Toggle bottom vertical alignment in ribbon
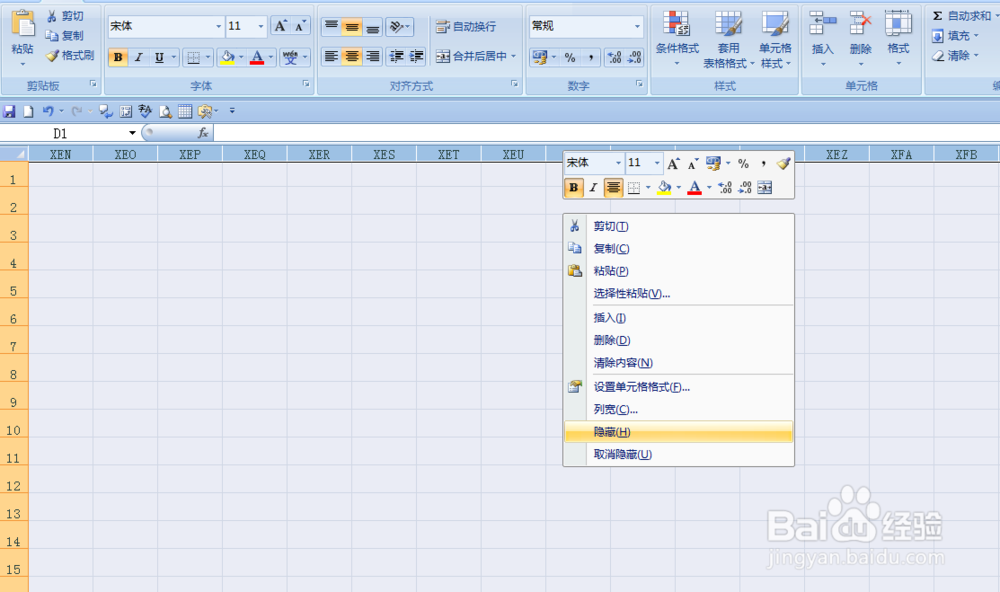Viewport: 1000px width, 592px height. pyautogui.click(x=372, y=26)
